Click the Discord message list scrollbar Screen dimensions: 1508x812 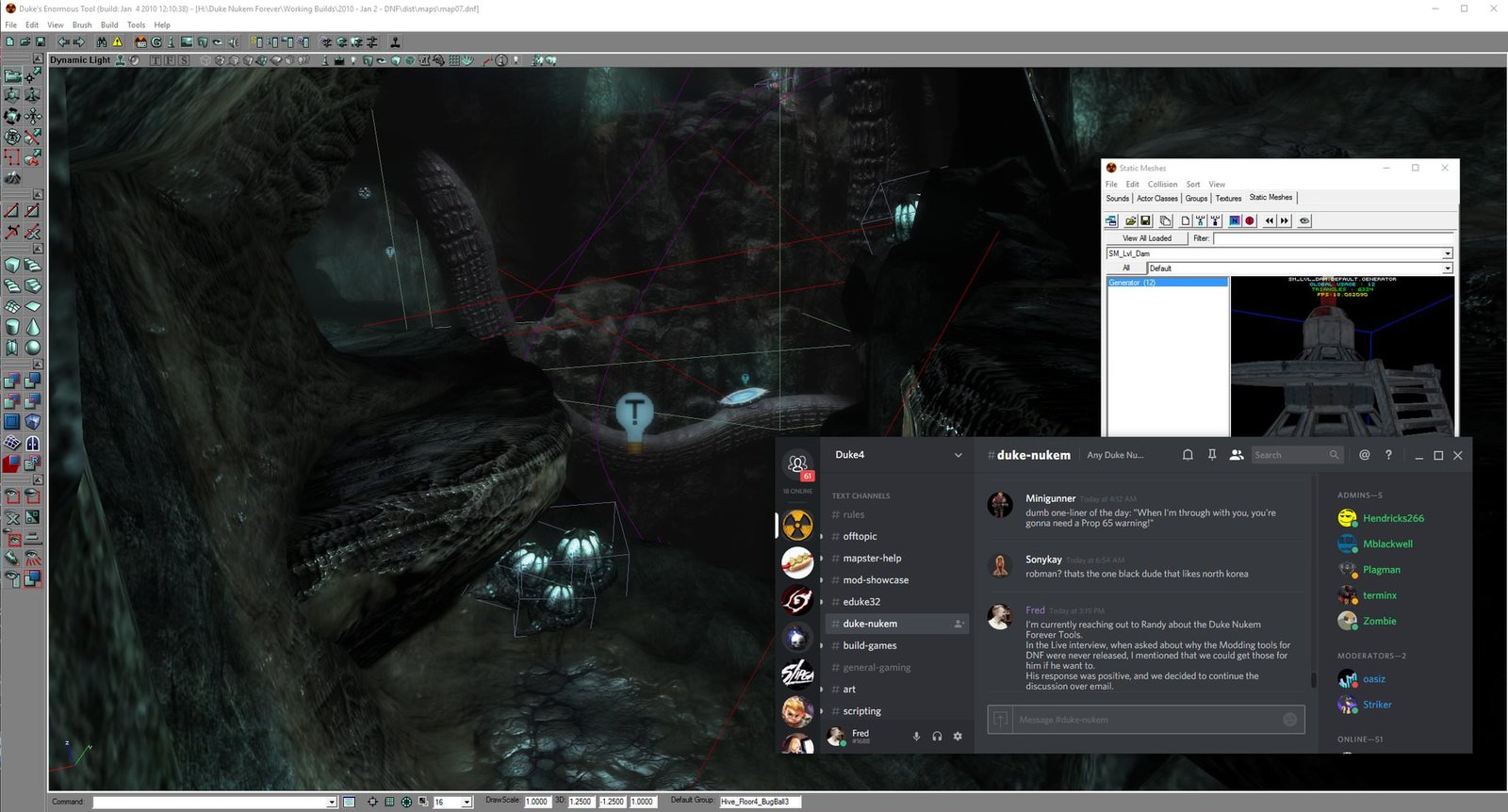[x=1314, y=678]
